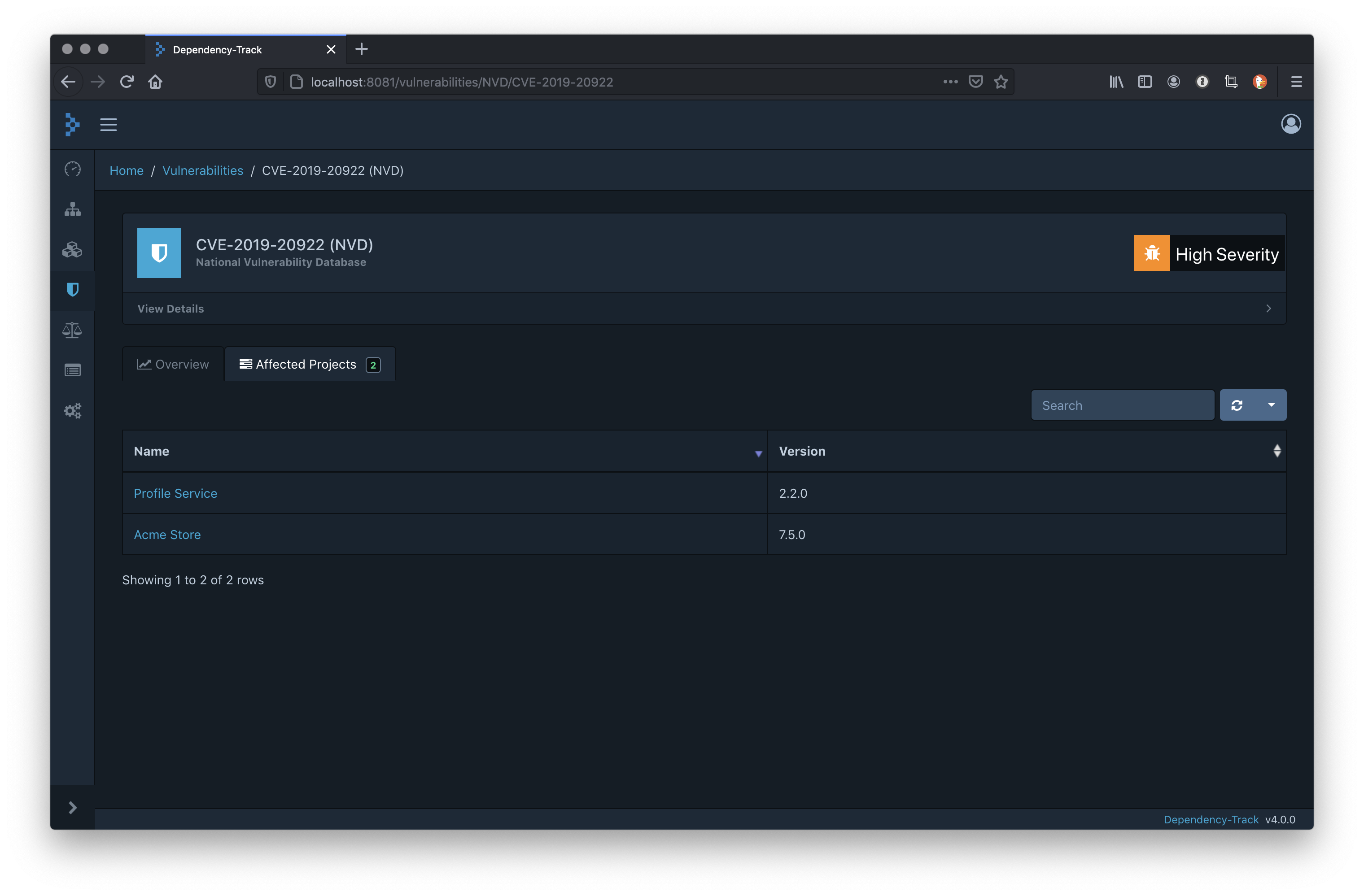Click the refresh/sync button
Image resolution: width=1364 pixels, height=896 pixels.
1237,405
